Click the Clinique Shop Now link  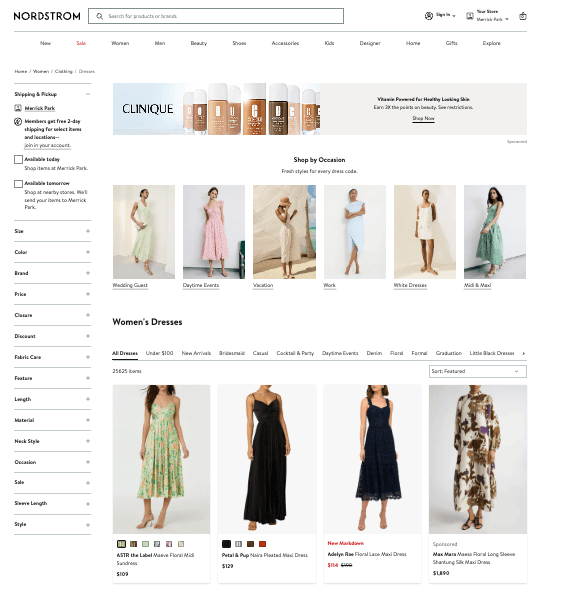(423, 118)
